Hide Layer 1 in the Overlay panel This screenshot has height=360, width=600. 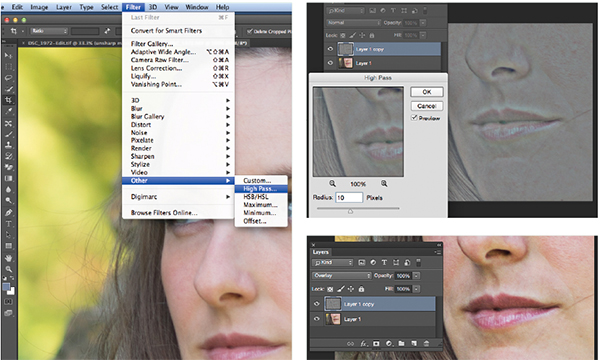(316, 319)
